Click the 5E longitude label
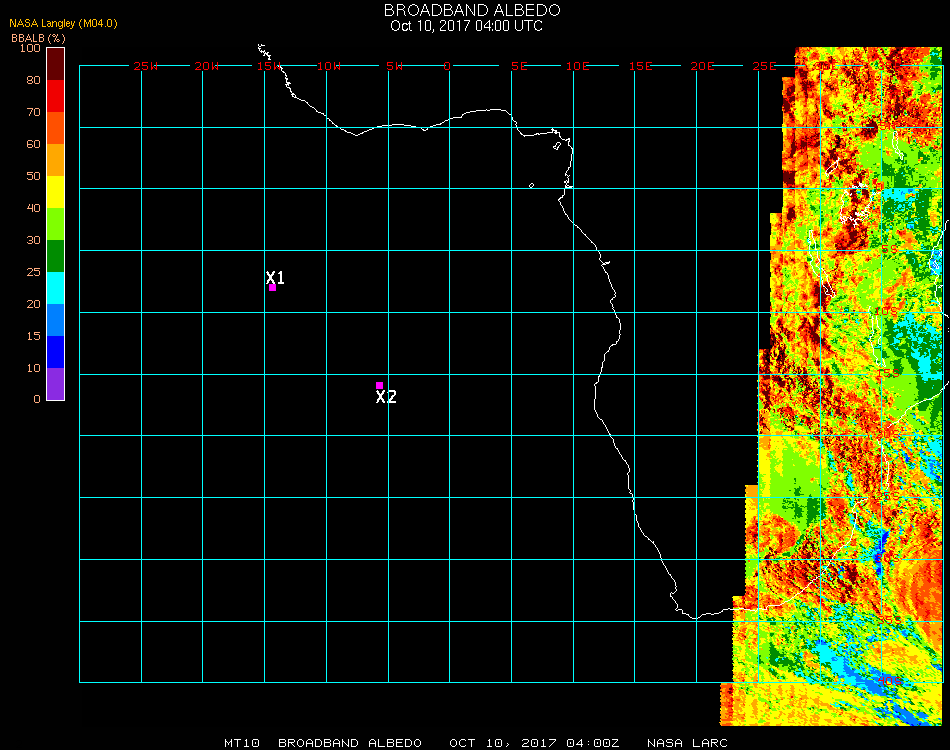The width and height of the screenshot is (950, 750). click(519, 66)
